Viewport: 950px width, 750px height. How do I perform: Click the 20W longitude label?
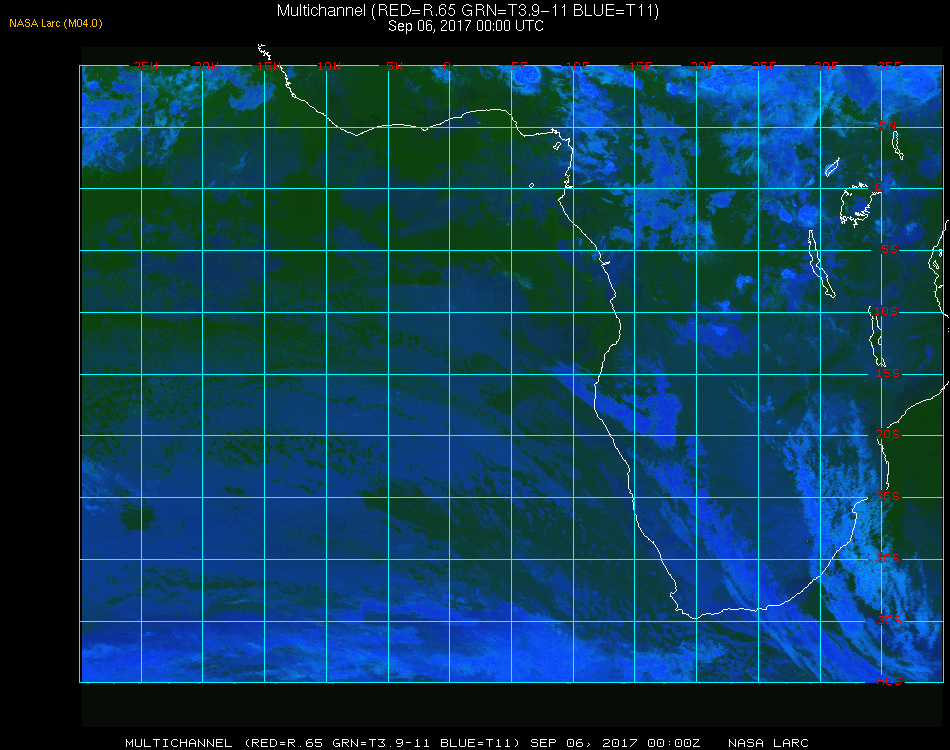coord(207,66)
